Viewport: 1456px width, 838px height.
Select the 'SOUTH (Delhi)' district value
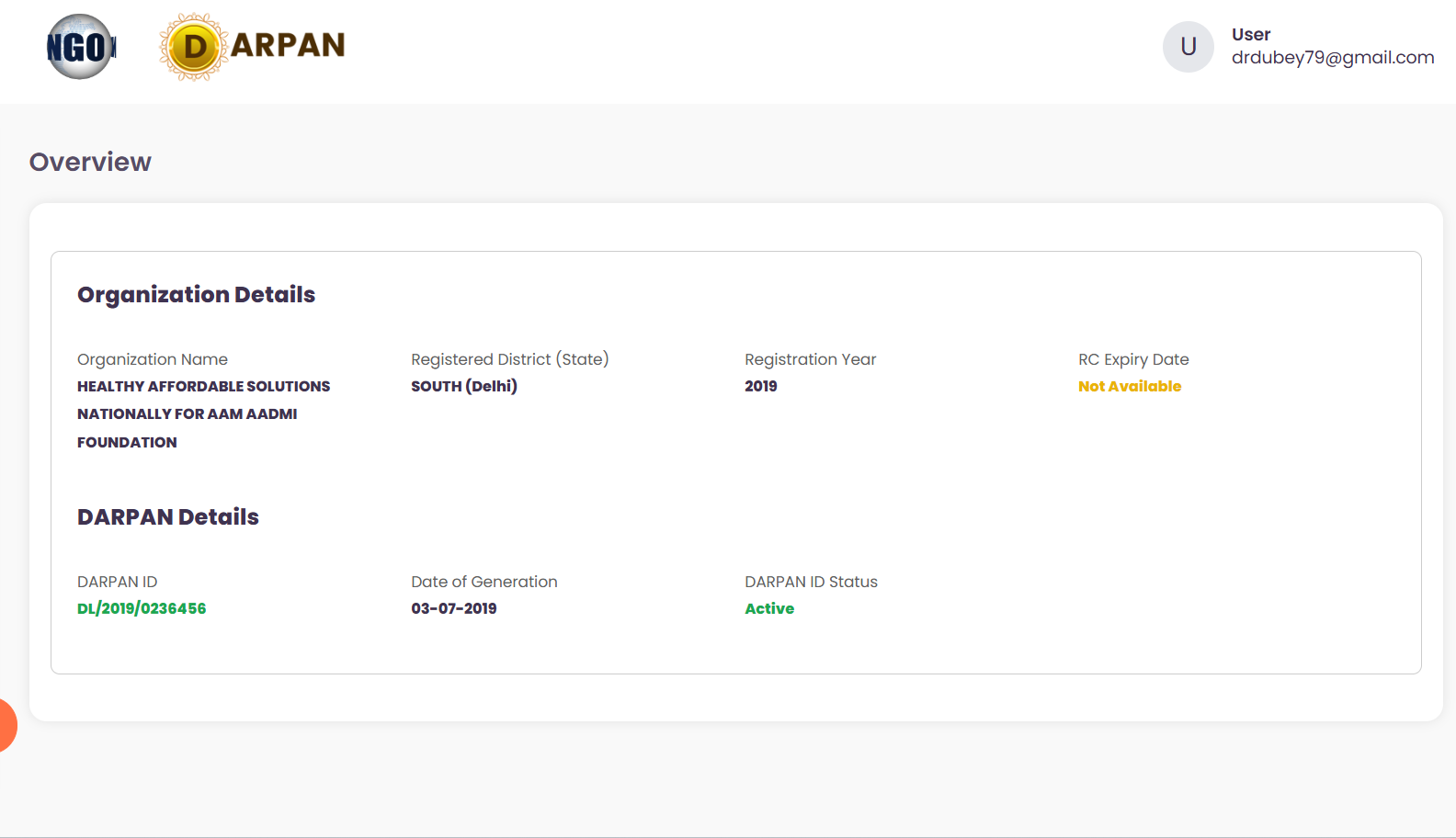464,386
